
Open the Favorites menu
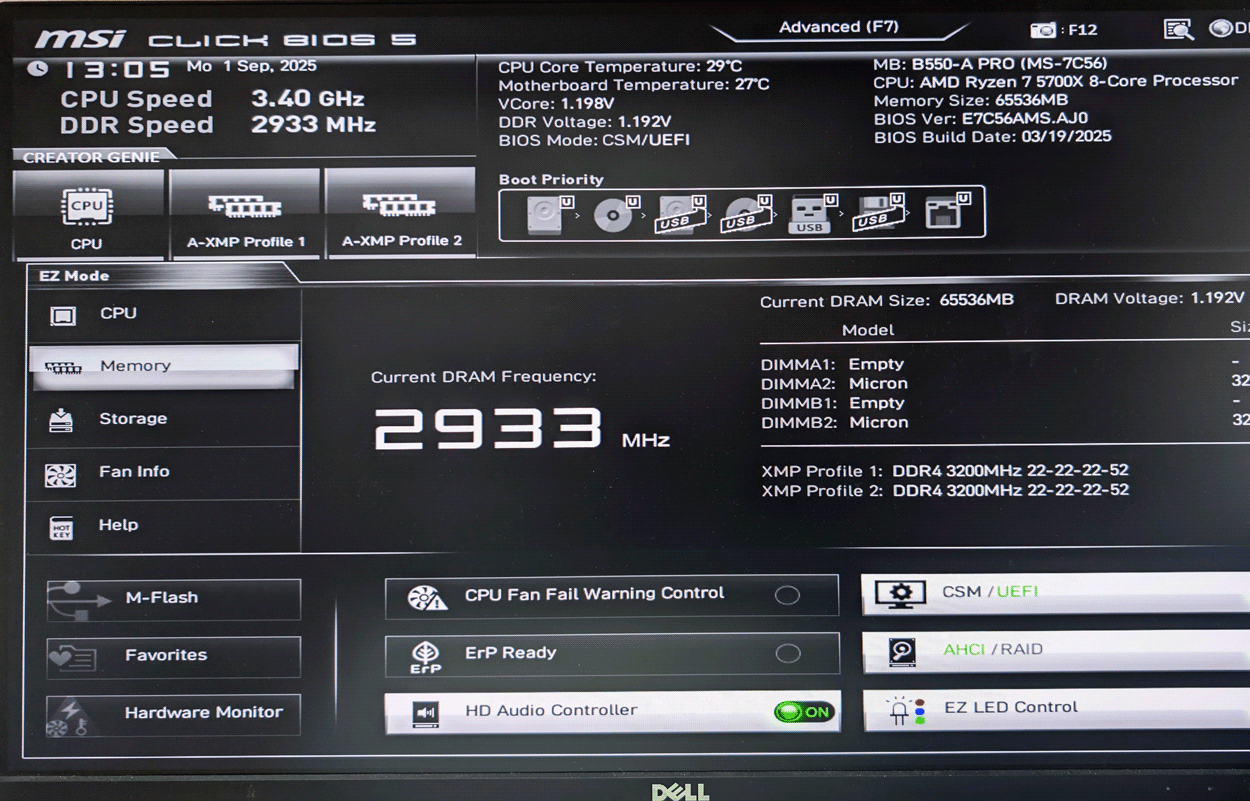173,656
